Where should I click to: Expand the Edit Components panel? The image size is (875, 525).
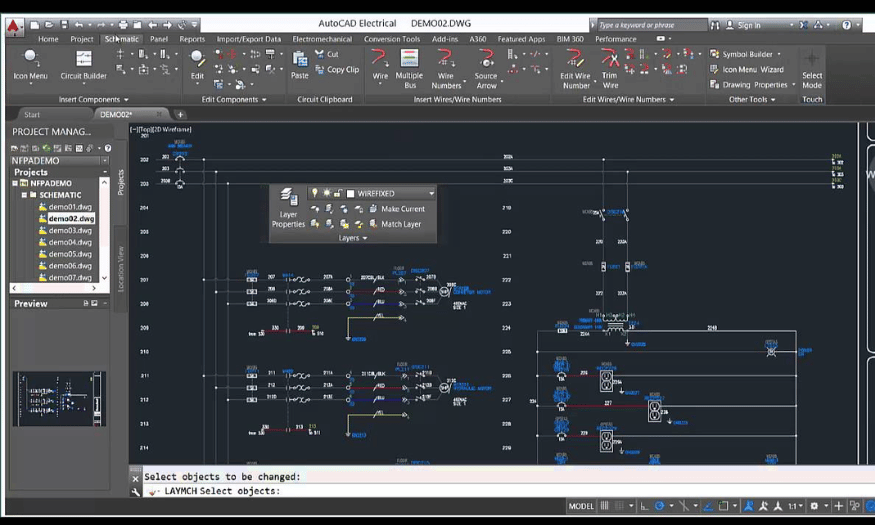[234, 100]
